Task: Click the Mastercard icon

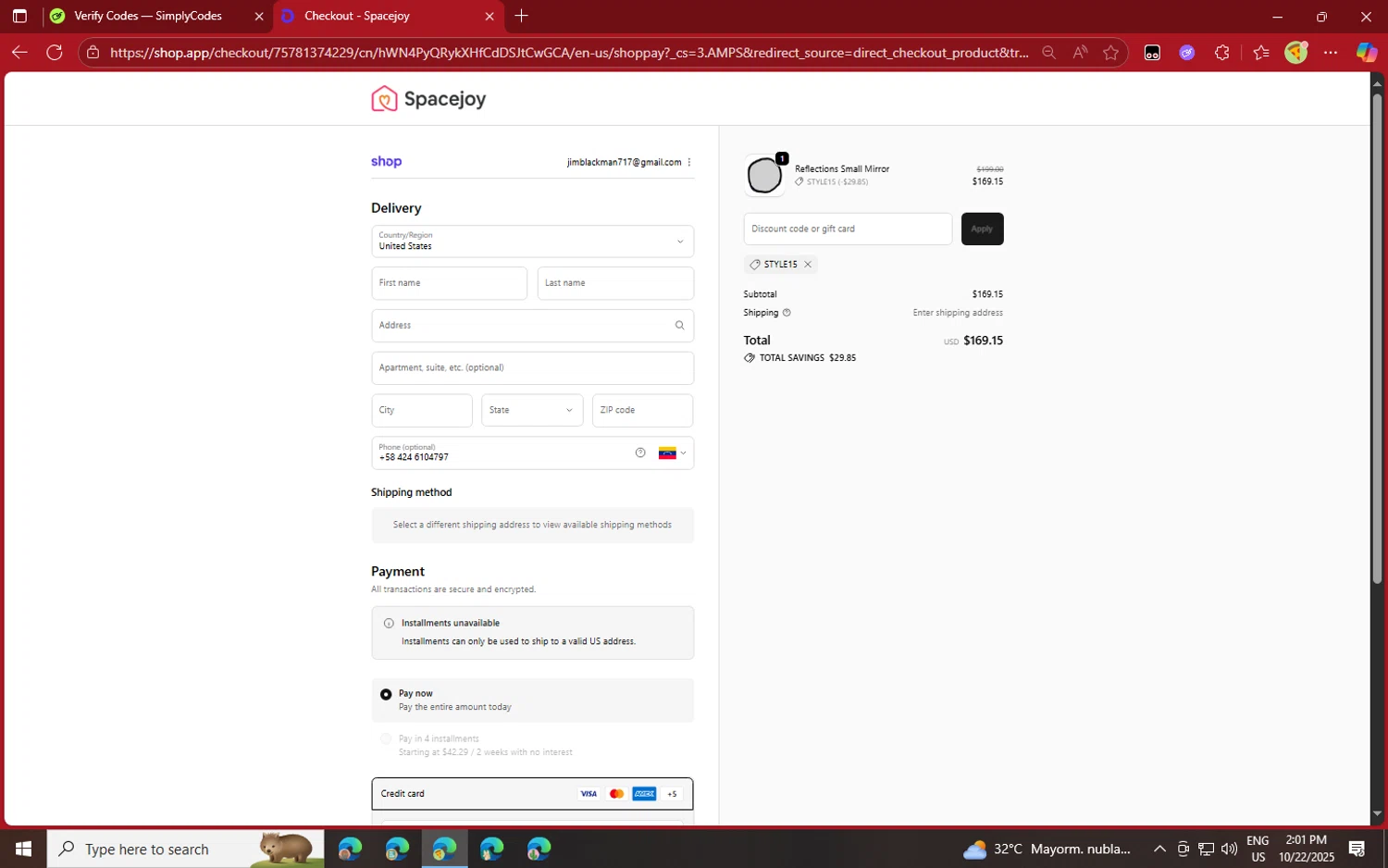Action: tap(616, 794)
